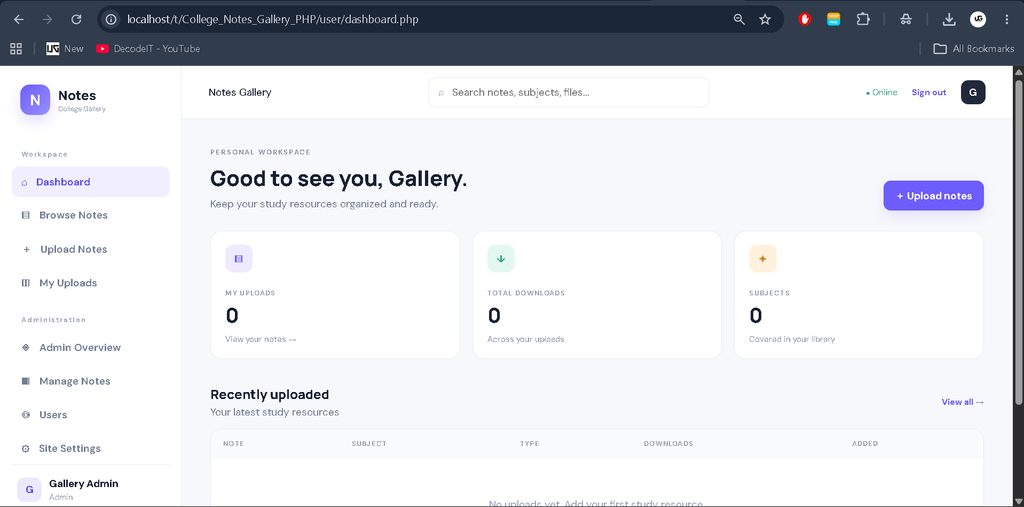
Task: Click the green Total Downloads arrow icon
Action: click(501, 259)
